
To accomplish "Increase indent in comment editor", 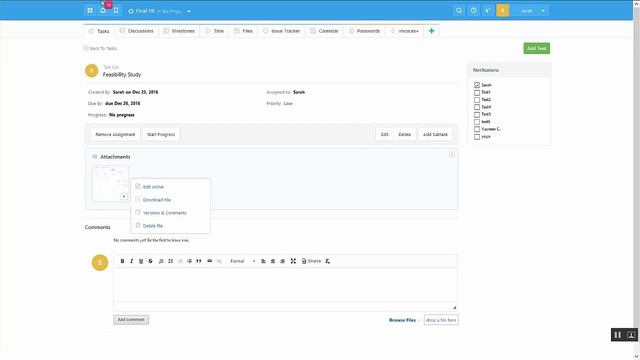I will coord(189,261).
